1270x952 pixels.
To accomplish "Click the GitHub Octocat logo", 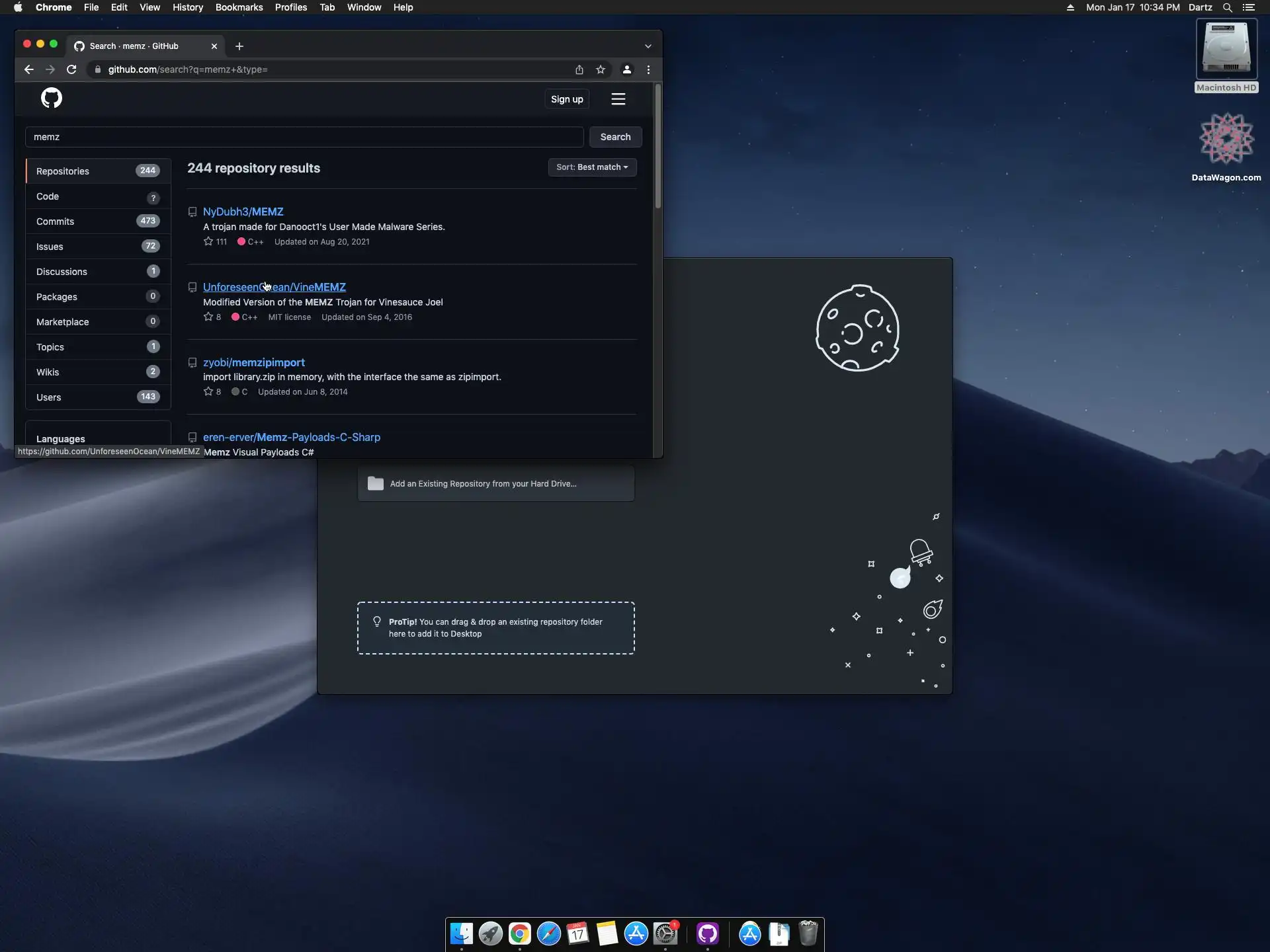I will [52, 99].
